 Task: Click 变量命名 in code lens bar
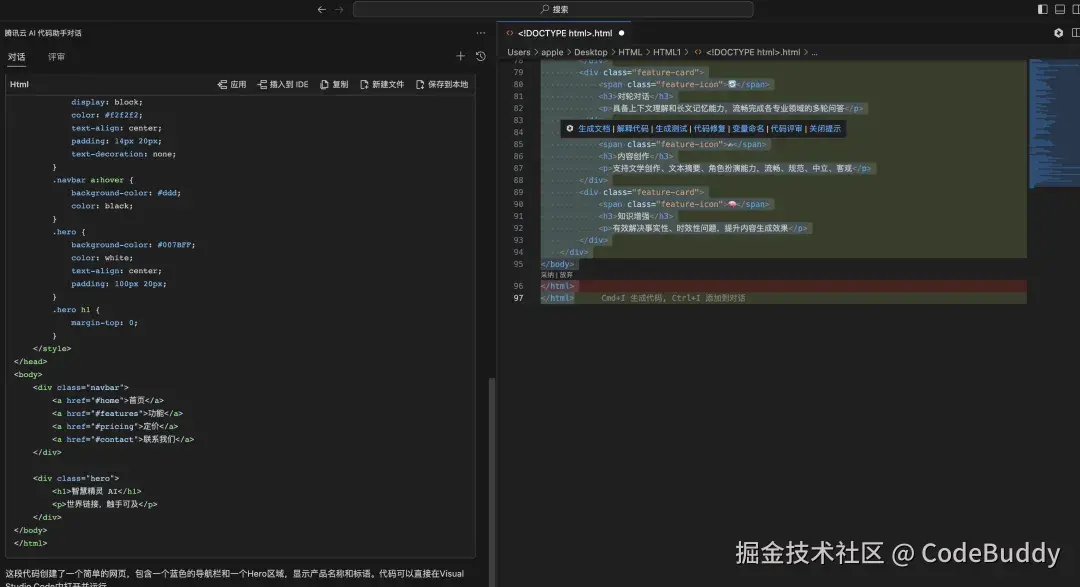(x=748, y=129)
